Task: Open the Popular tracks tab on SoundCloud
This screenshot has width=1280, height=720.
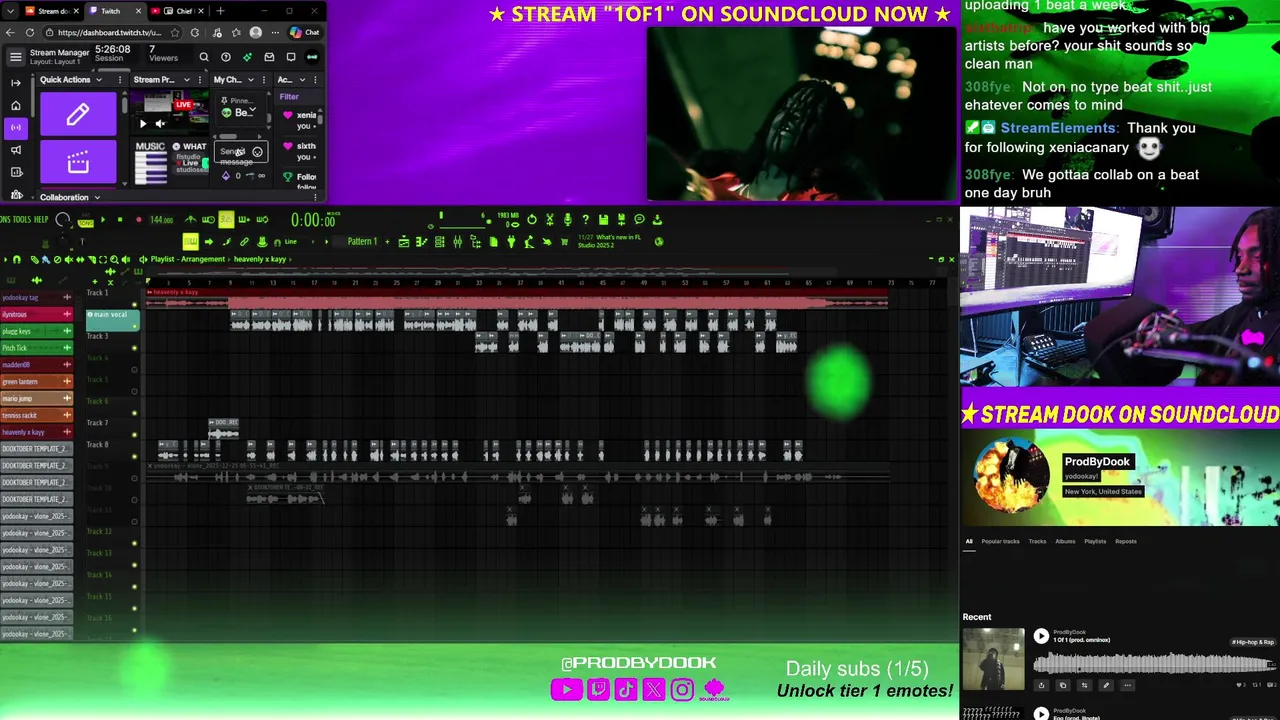Action: 1000,541
